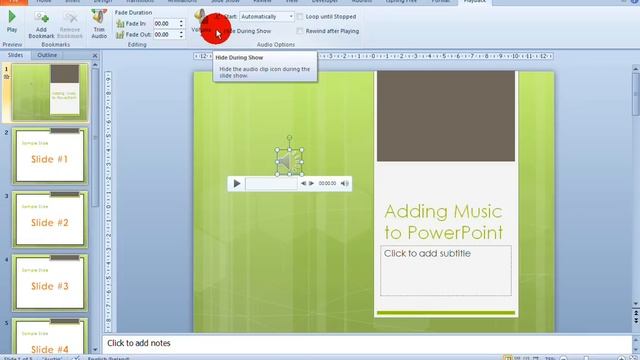
Task: Click the 'Click to add notes' area
Action: [367, 343]
